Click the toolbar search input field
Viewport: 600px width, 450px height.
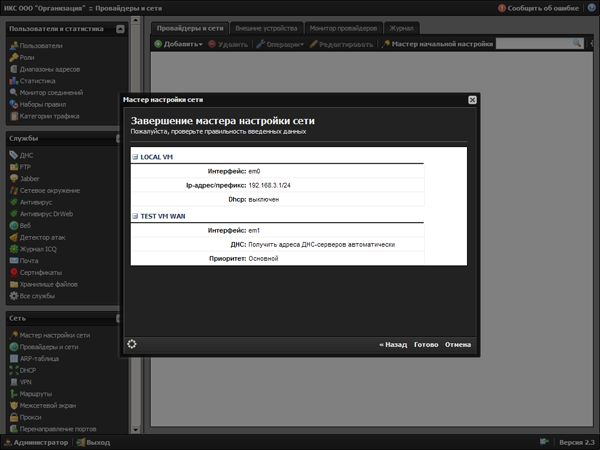(534, 44)
